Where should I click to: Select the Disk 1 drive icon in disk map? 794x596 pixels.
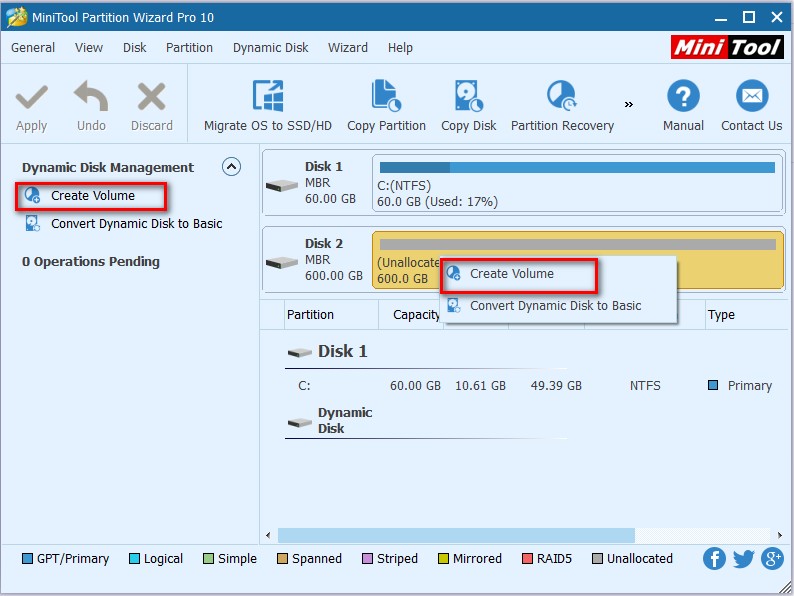pos(281,185)
